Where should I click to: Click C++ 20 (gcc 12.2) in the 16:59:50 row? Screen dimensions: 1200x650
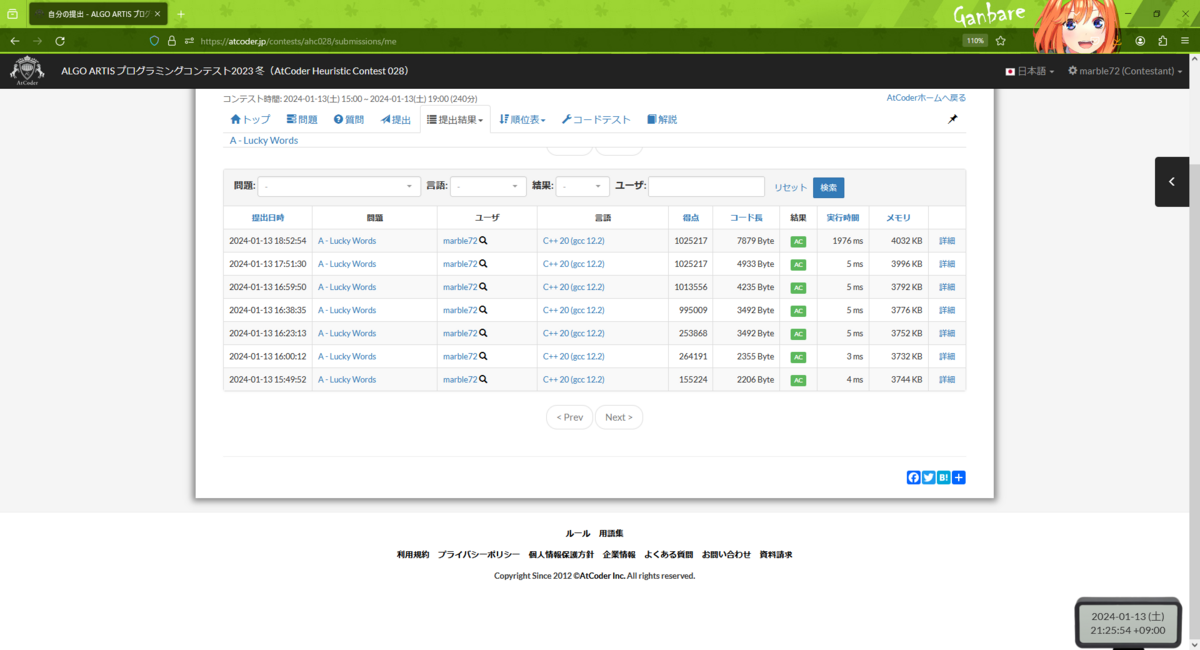(573, 287)
